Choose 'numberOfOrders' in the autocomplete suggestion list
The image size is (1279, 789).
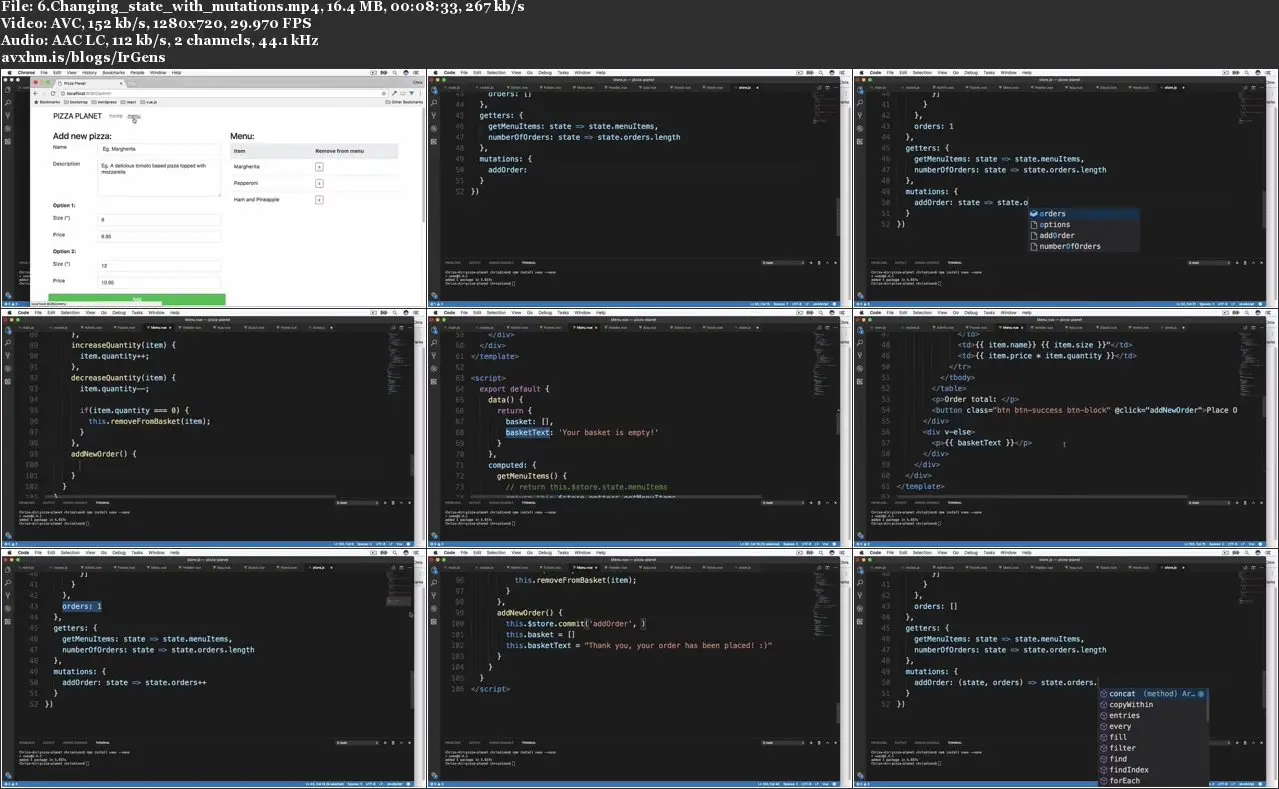1084,246
